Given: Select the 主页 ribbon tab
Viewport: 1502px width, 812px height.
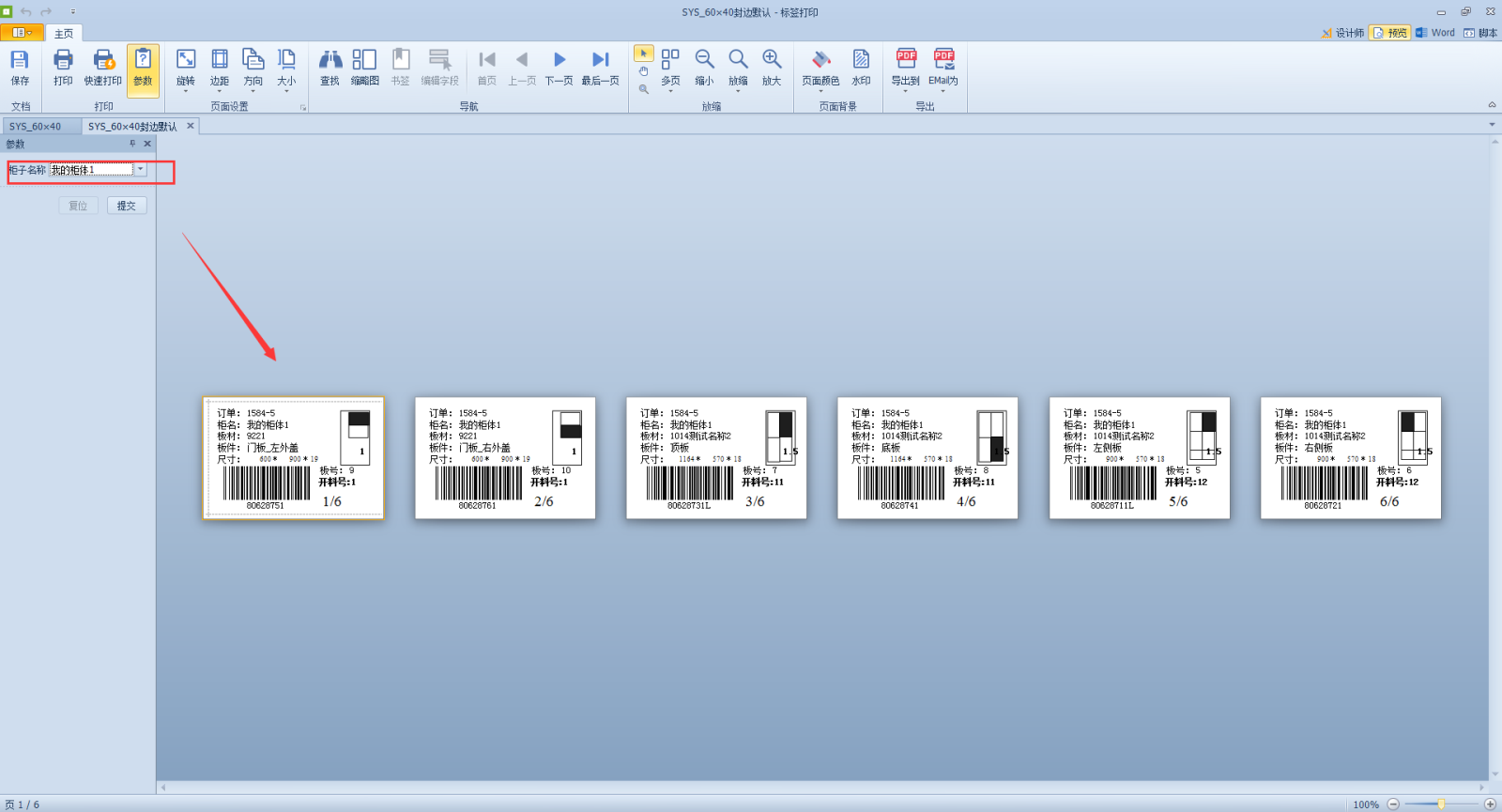Looking at the screenshot, I should click(64, 34).
